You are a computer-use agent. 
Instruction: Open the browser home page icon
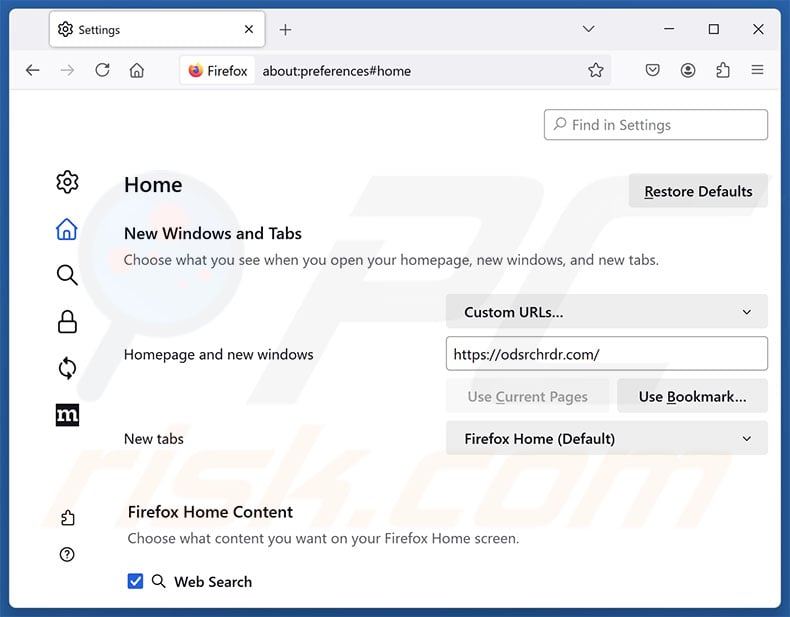click(137, 71)
